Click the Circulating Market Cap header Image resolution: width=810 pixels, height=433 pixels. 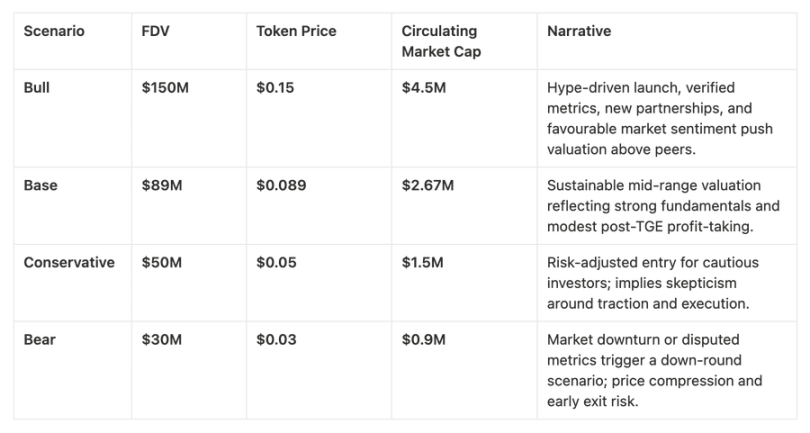[x=441, y=41]
